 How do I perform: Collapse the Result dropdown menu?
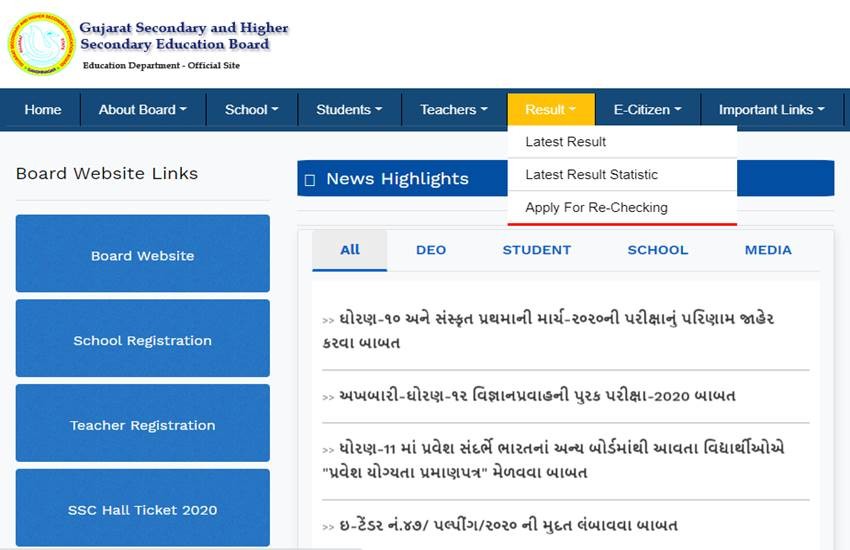click(x=550, y=110)
